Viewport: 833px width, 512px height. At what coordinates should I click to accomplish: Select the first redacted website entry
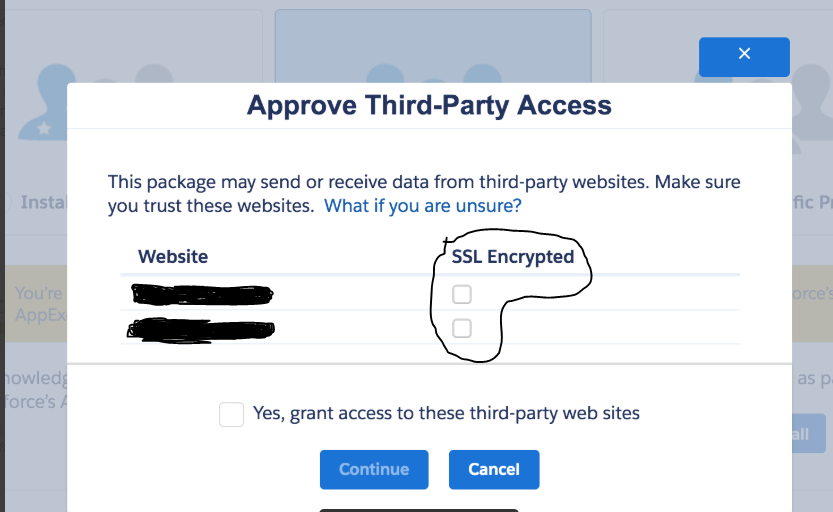click(202, 295)
